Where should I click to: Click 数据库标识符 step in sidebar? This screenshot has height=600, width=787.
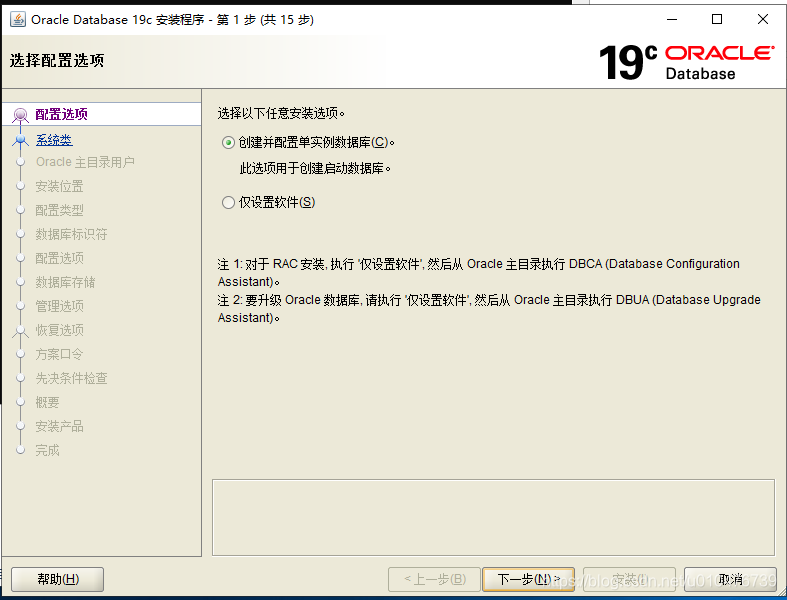tap(71, 234)
